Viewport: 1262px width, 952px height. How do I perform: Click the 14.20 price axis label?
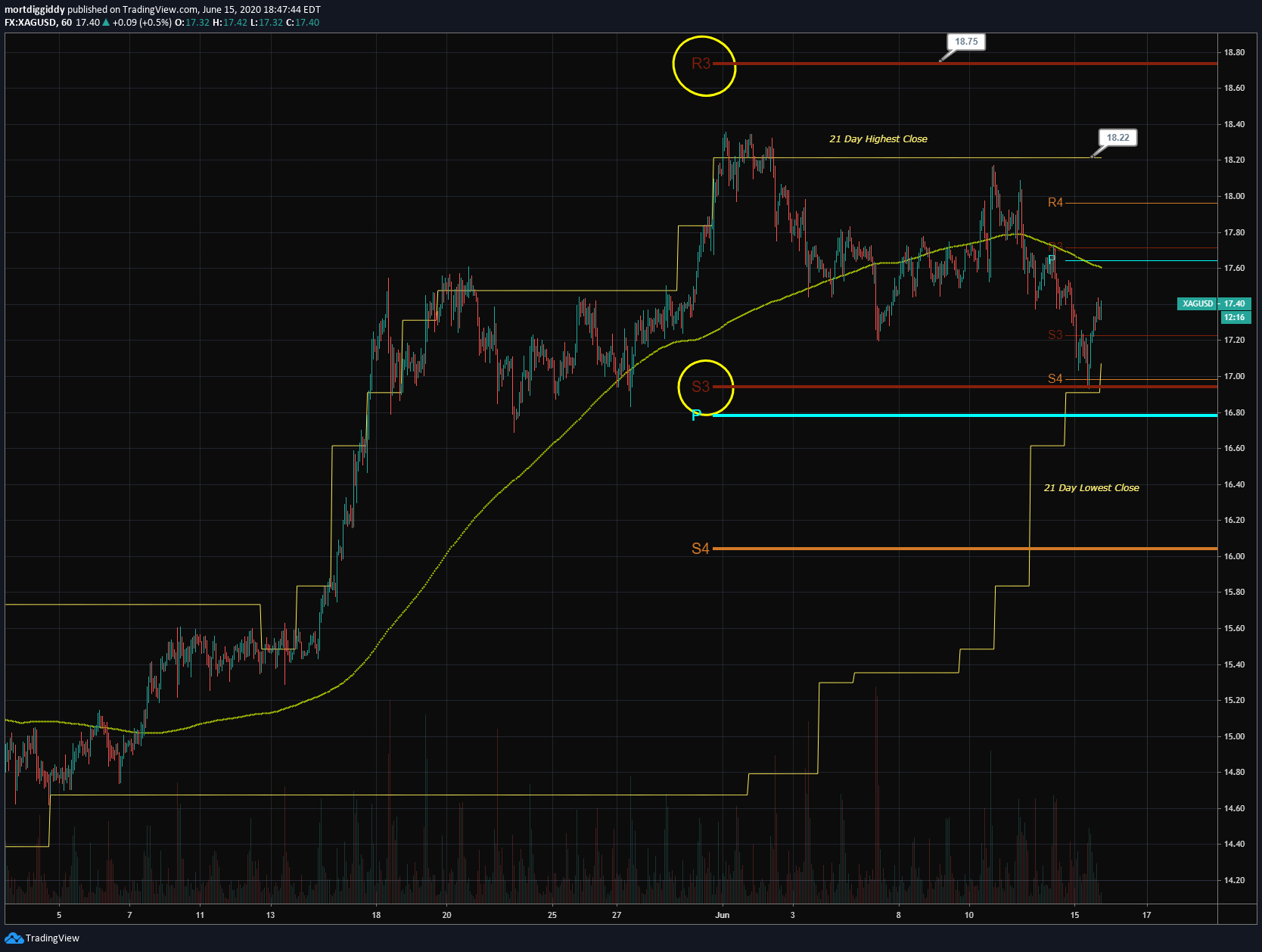pyautogui.click(x=1234, y=880)
